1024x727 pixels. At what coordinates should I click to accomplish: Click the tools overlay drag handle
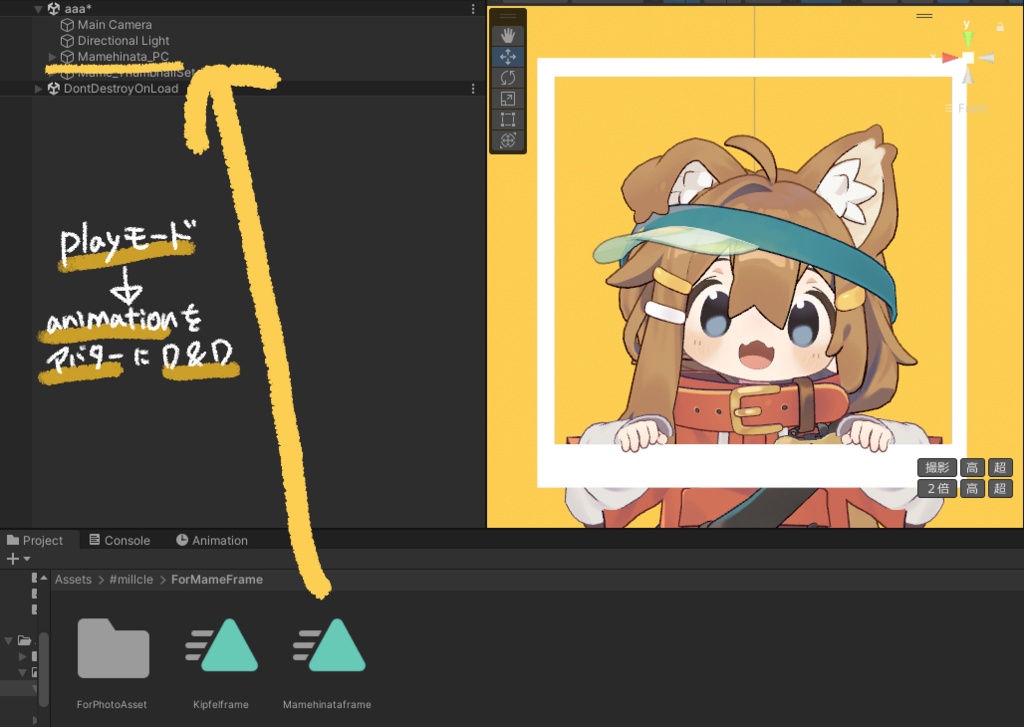(507, 16)
